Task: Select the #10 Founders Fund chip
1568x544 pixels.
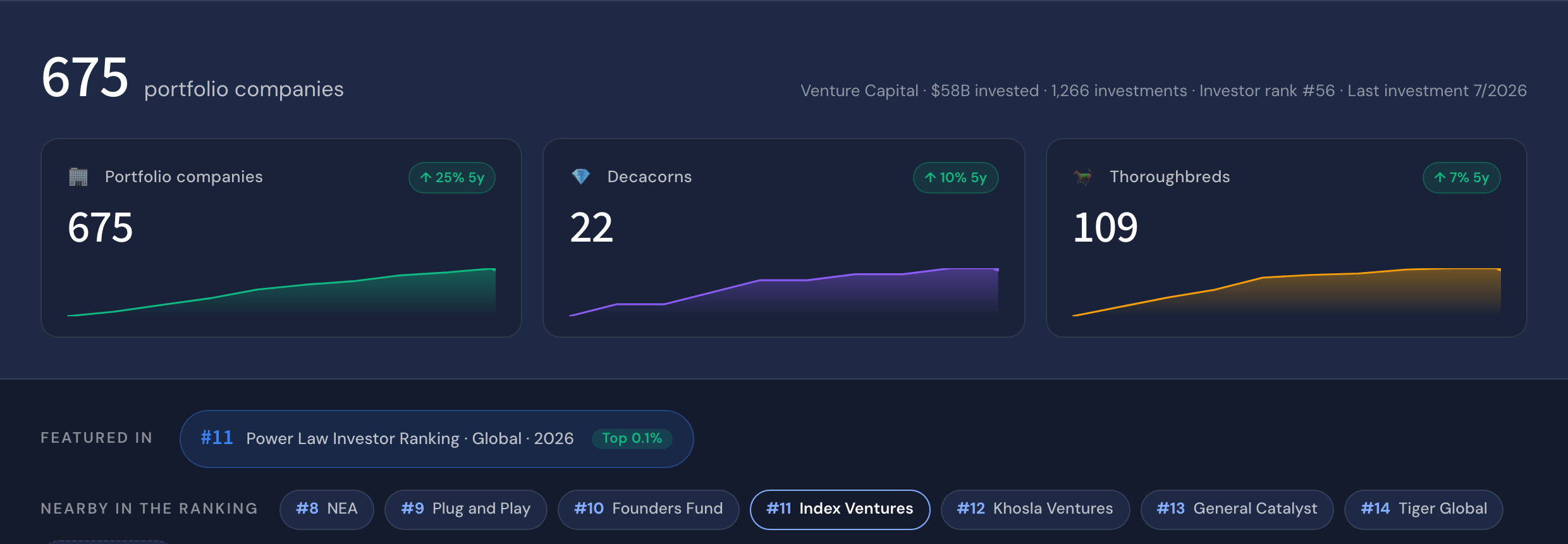Action: pyautogui.click(x=649, y=509)
